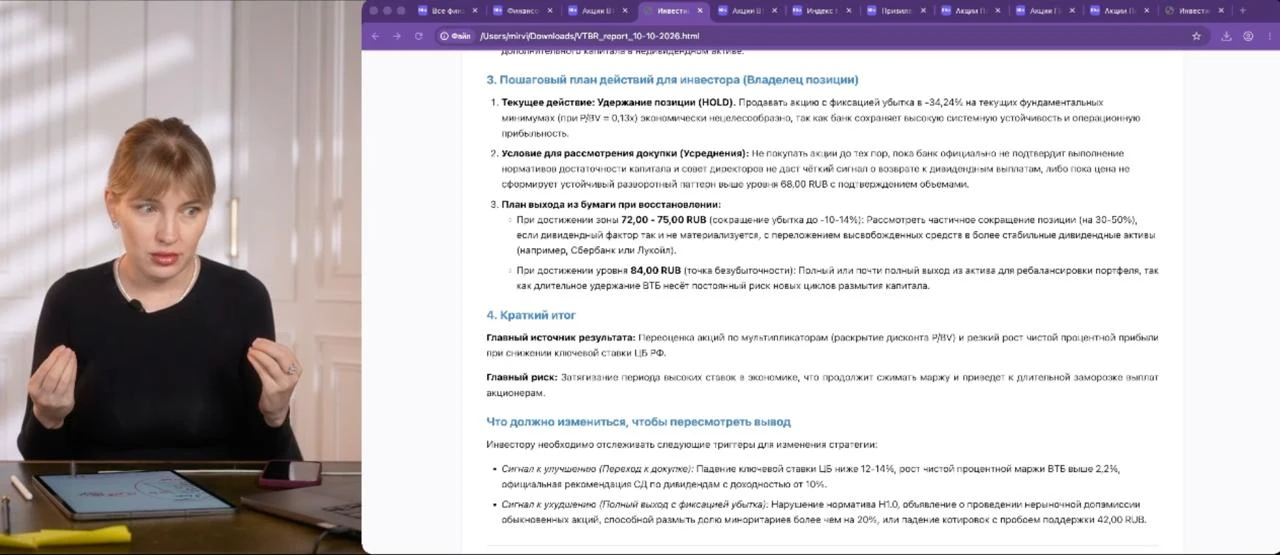This screenshot has height=555, width=1280.
Task: Switch to the 'Все фин' tab
Action: tap(447, 11)
